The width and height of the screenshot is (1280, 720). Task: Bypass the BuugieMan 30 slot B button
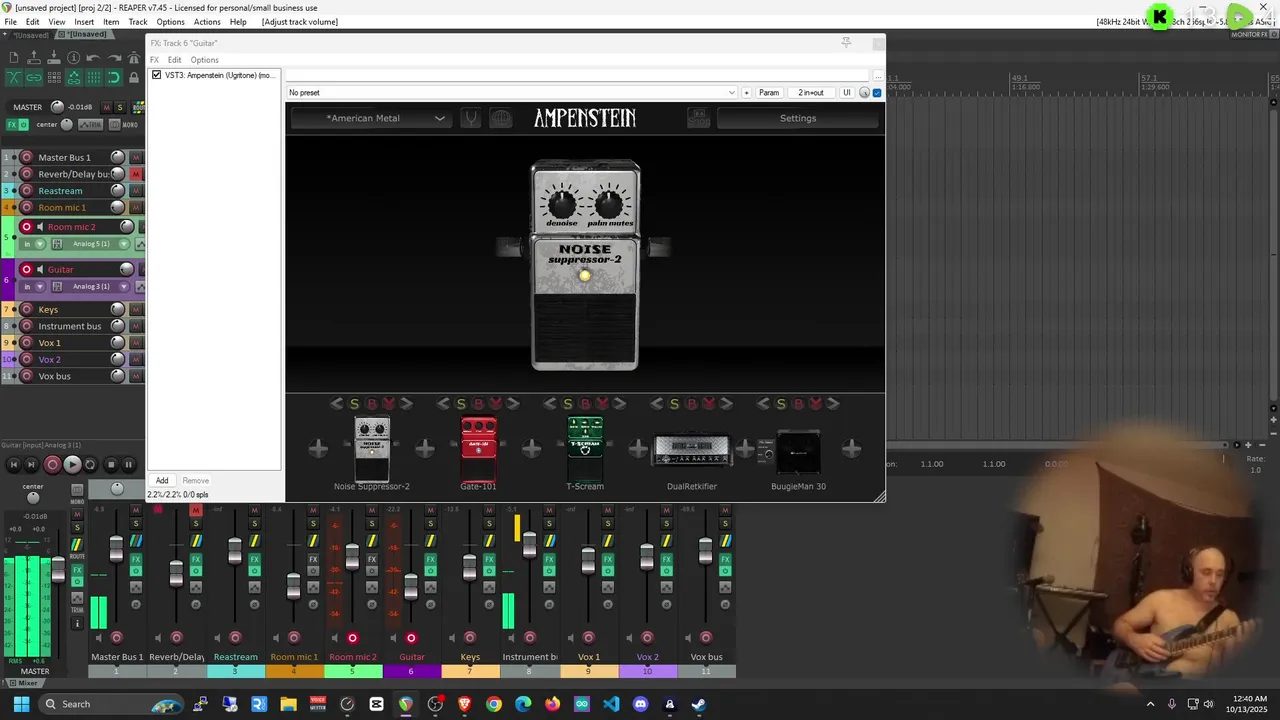(798, 404)
